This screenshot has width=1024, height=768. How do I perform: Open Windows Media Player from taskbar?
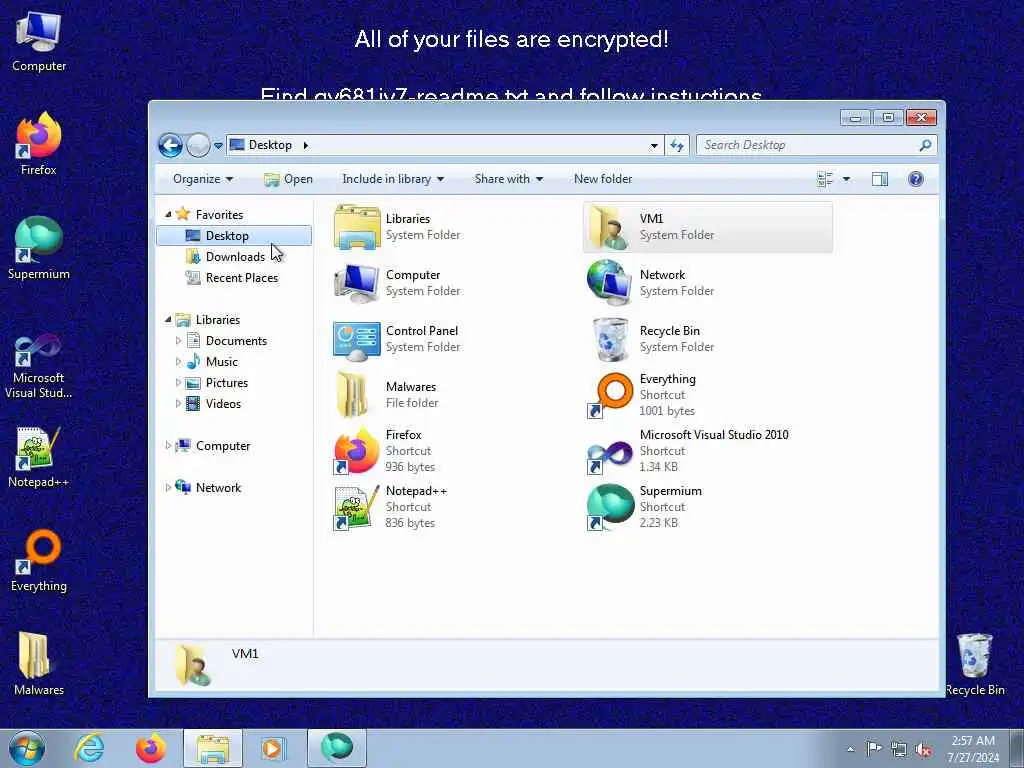pos(272,748)
